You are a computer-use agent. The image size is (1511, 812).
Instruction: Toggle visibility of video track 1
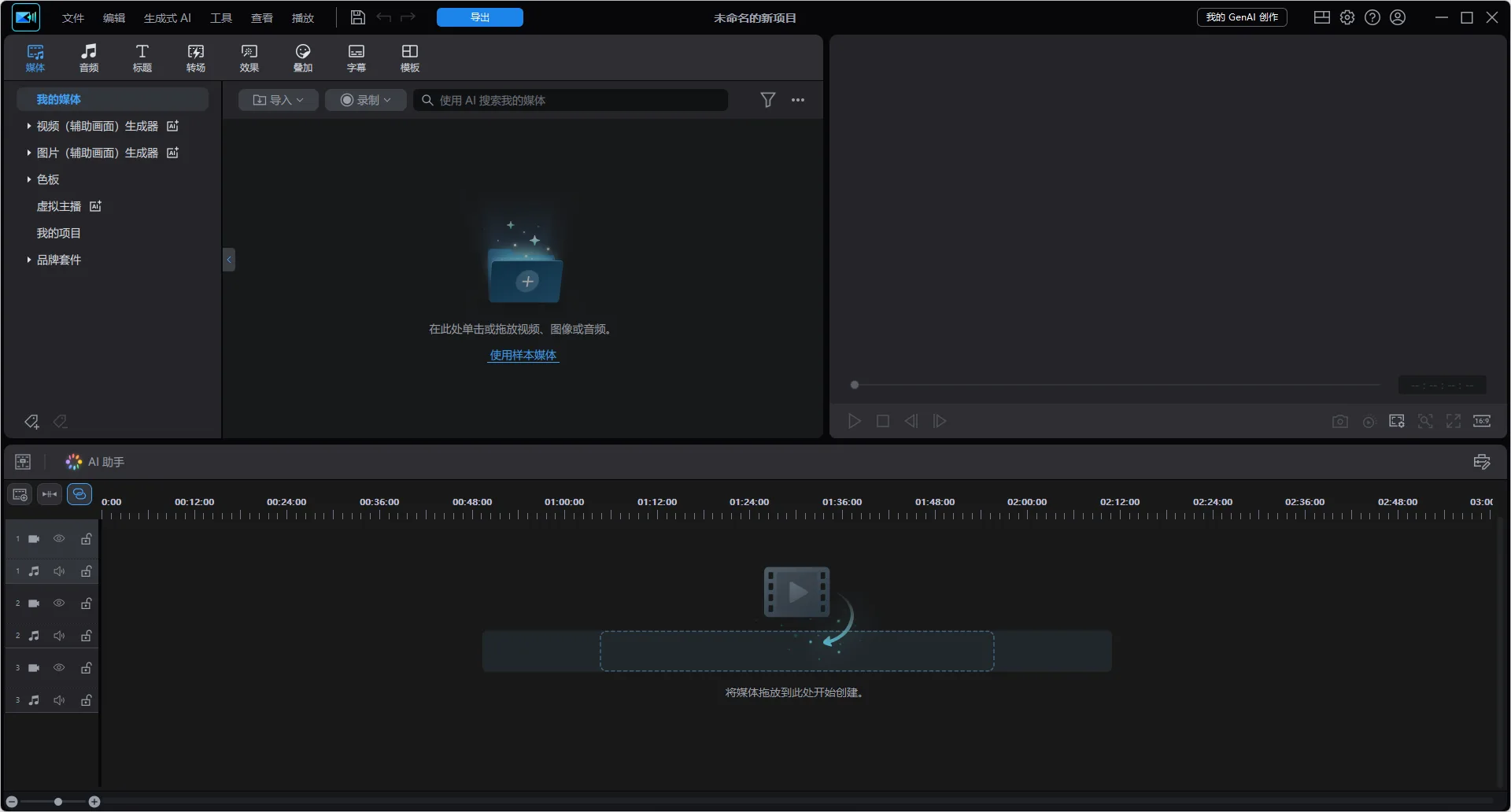coord(59,539)
